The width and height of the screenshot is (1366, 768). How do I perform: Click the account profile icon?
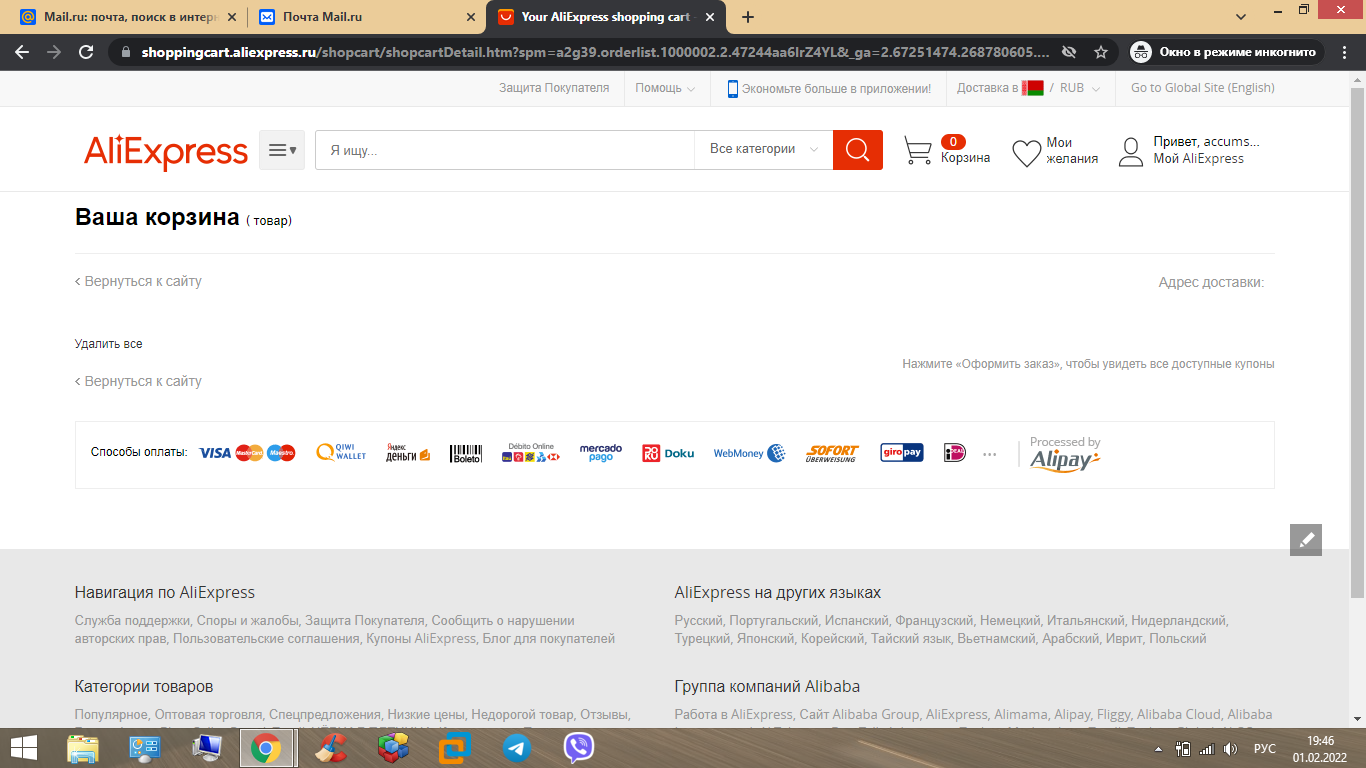click(1131, 151)
